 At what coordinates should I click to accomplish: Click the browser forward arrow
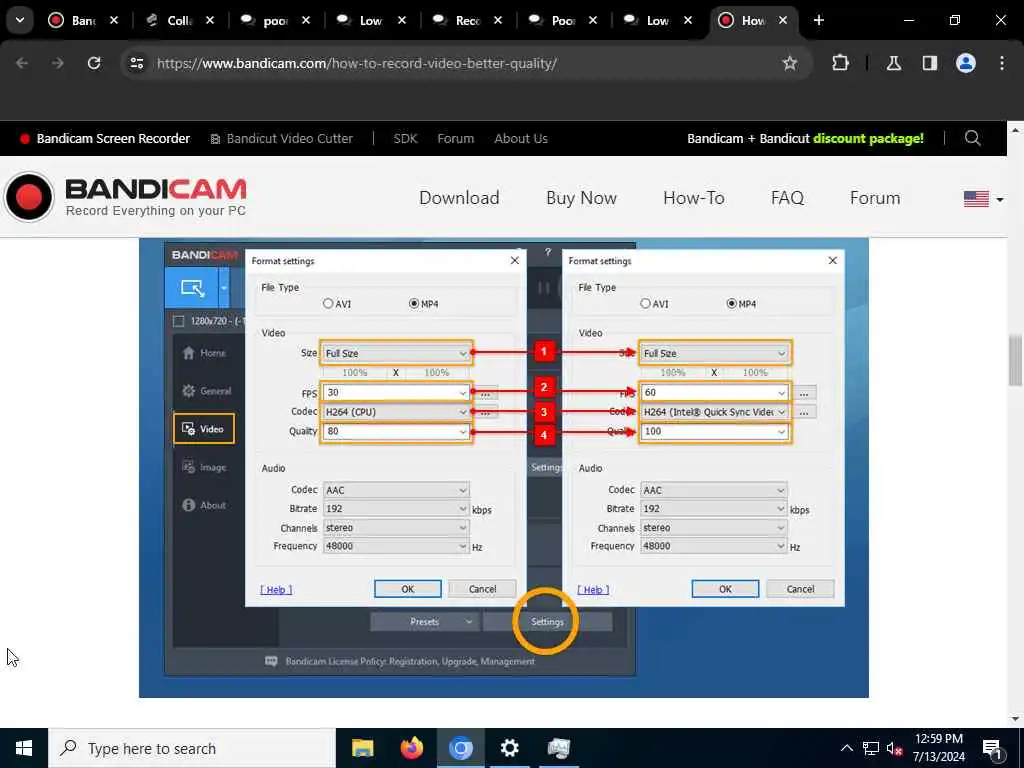click(58, 63)
